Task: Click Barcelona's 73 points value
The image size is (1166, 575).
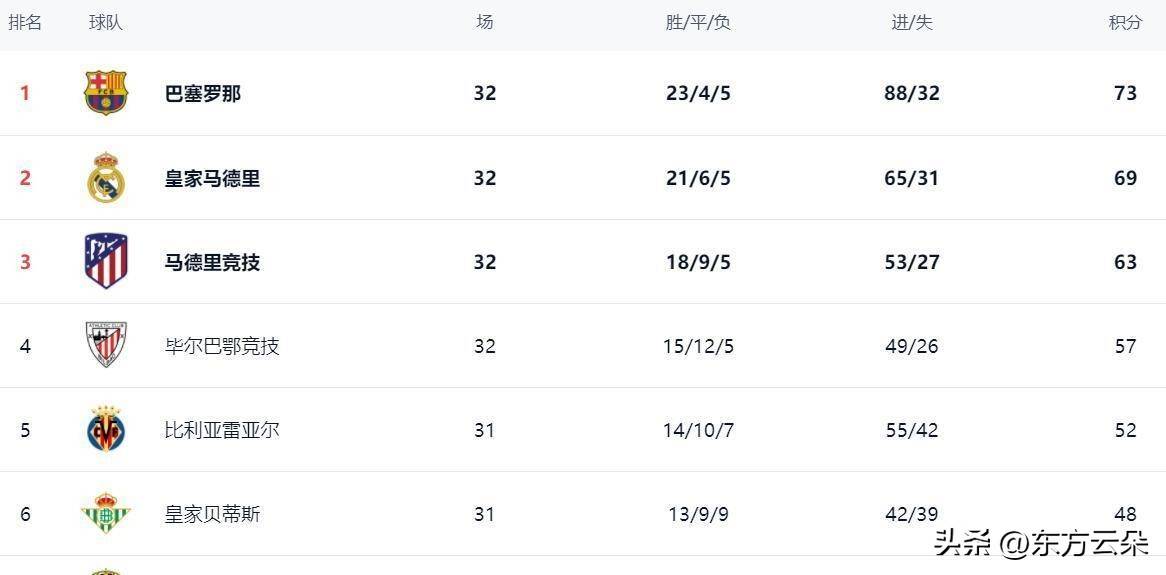Action: point(1125,93)
